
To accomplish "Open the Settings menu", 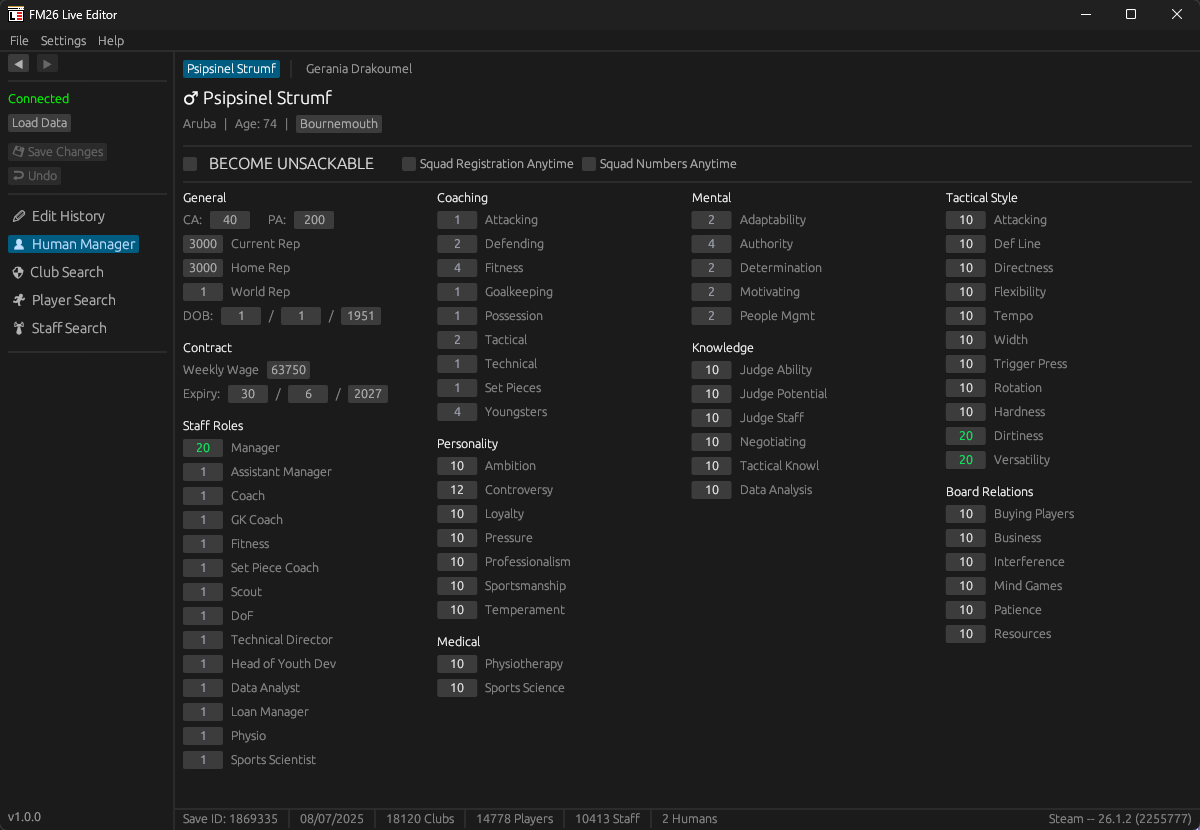I will 63,41.
